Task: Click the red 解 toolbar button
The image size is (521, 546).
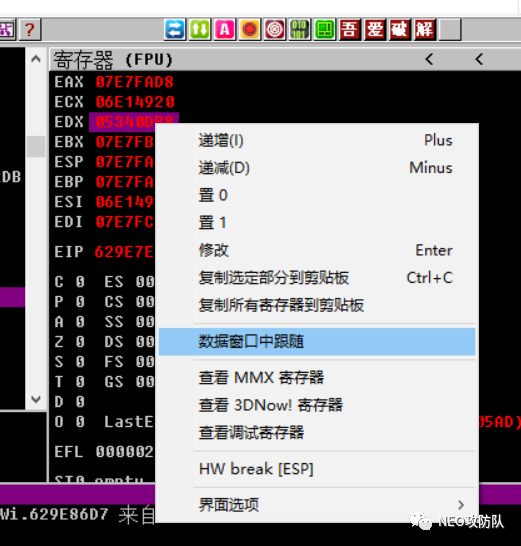Action: click(x=425, y=30)
